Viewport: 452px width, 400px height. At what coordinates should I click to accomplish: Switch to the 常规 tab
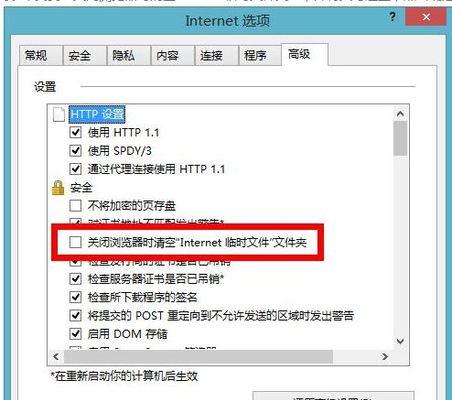[x=40, y=55]
